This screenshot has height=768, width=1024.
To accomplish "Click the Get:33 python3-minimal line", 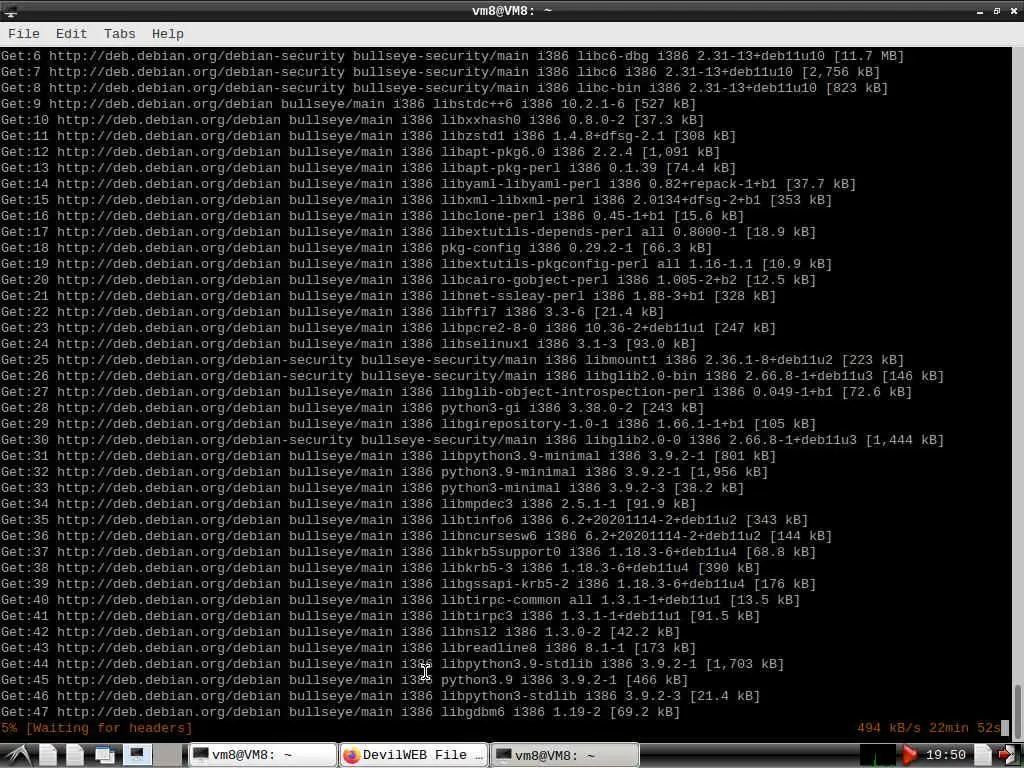I will [x=372, y=488].
